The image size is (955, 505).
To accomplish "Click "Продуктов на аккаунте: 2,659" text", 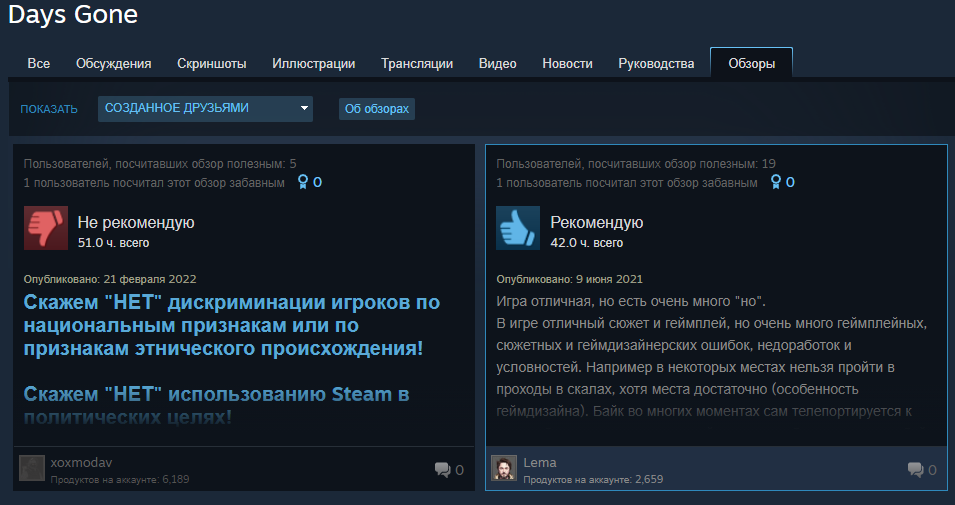I will pos(593,479).
